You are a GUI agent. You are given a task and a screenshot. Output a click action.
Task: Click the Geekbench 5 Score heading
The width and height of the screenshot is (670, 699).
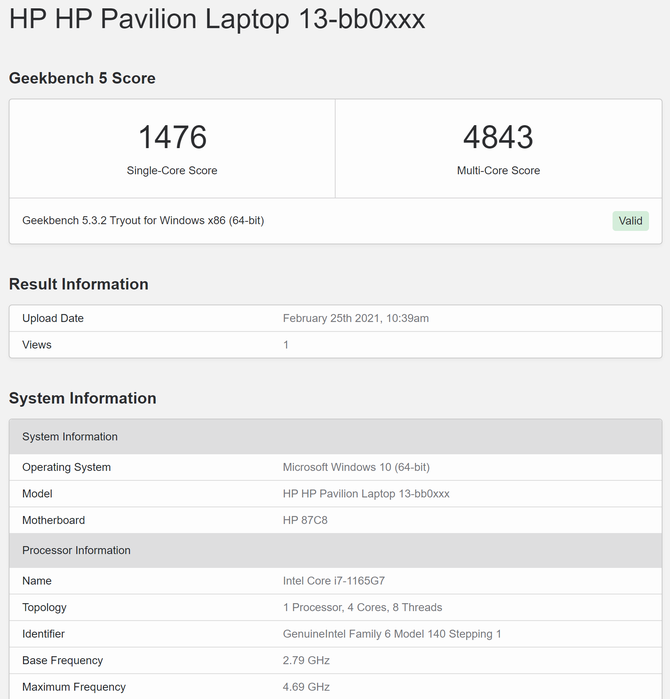tap(82, 78)
